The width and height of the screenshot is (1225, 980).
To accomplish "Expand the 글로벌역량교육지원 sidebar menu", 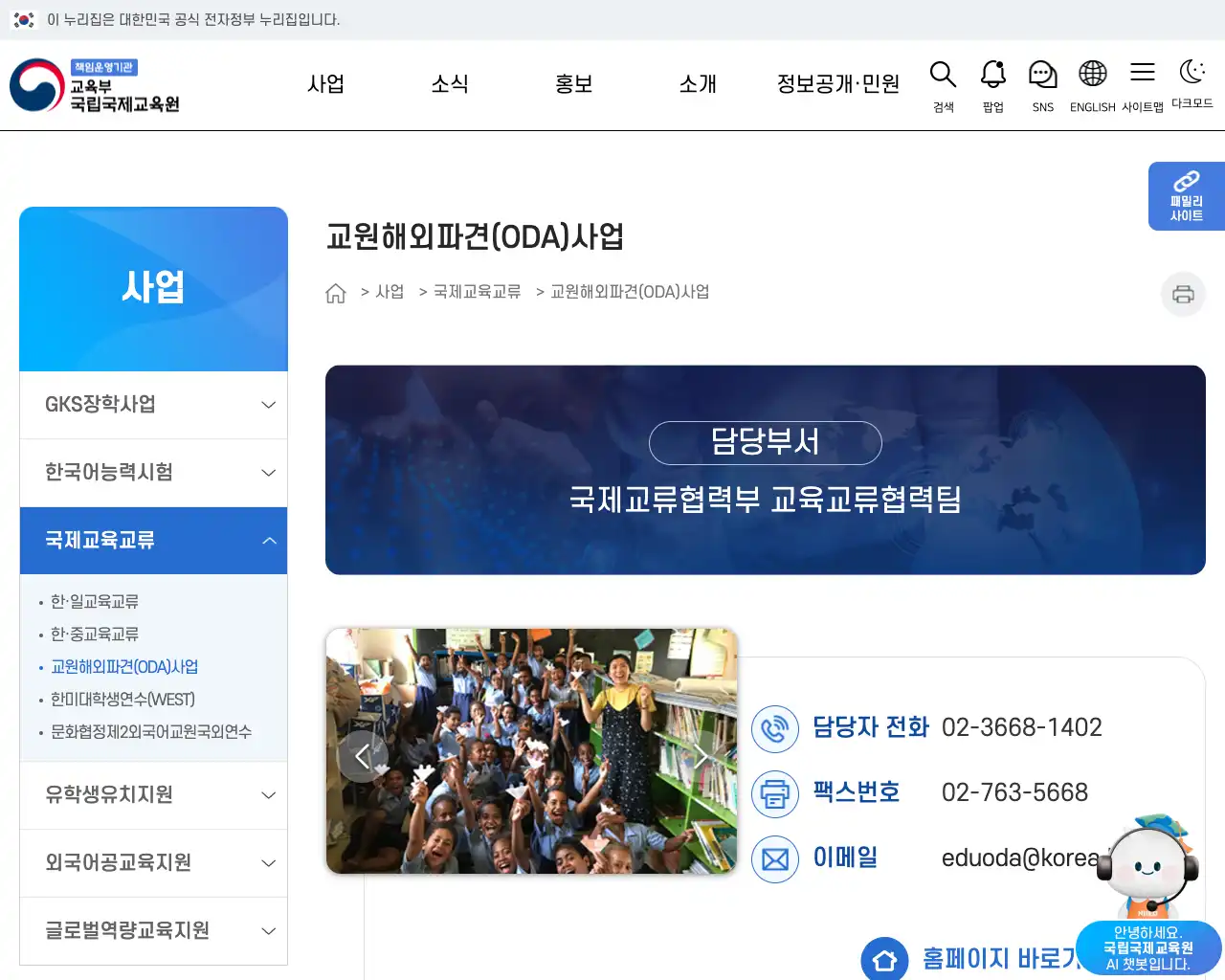I will (153, 931).
